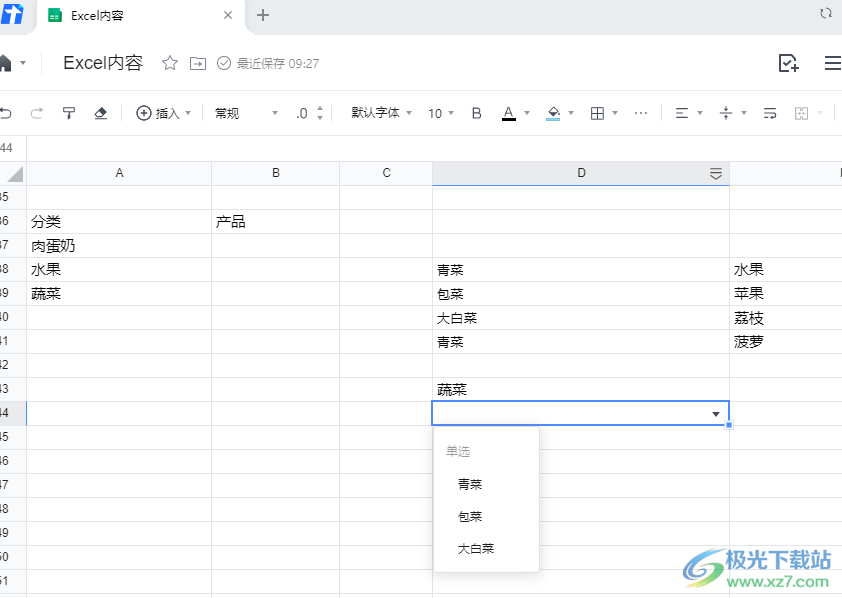The height and width of the screenshot is (598, 842).
Task: Open the D44 cell dropdown arrow
Action: click(716, 414)
